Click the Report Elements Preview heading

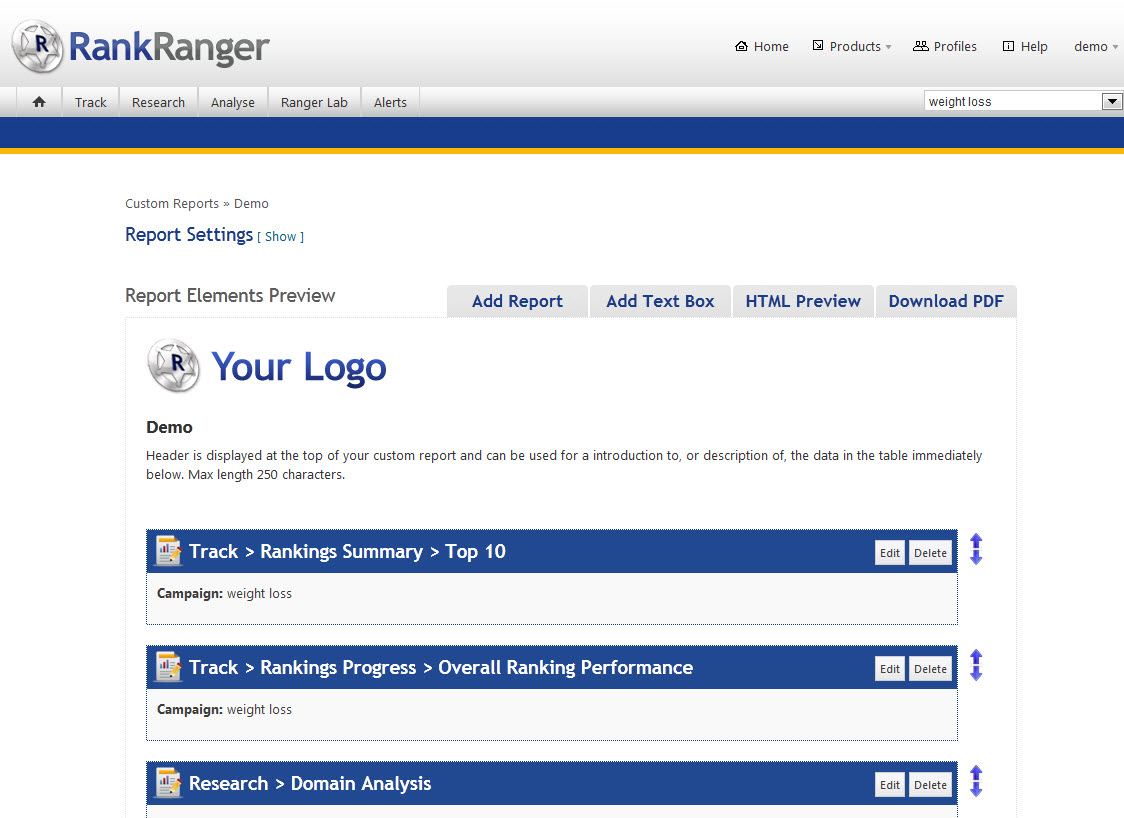(x=230, y=295)
